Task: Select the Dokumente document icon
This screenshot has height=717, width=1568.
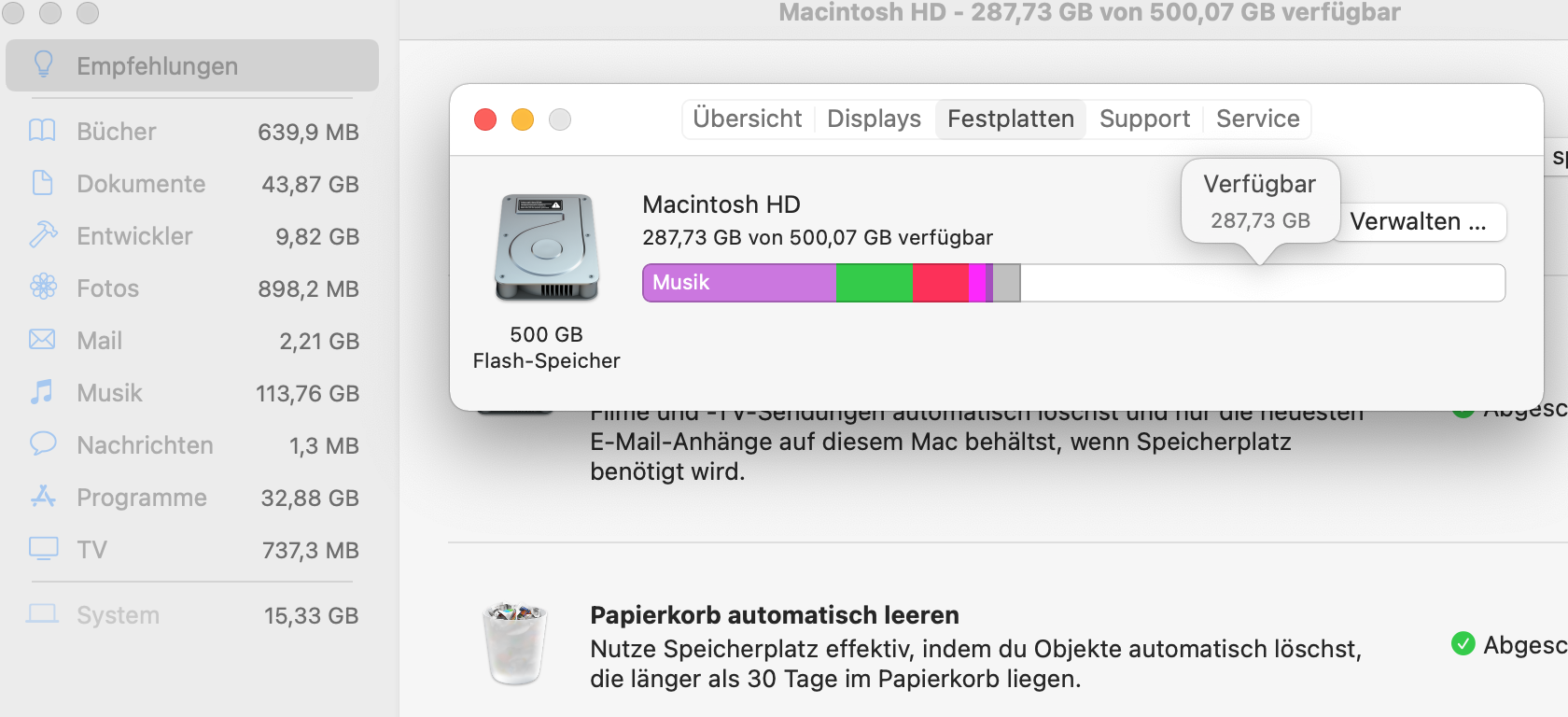Action: click(43, 183)
